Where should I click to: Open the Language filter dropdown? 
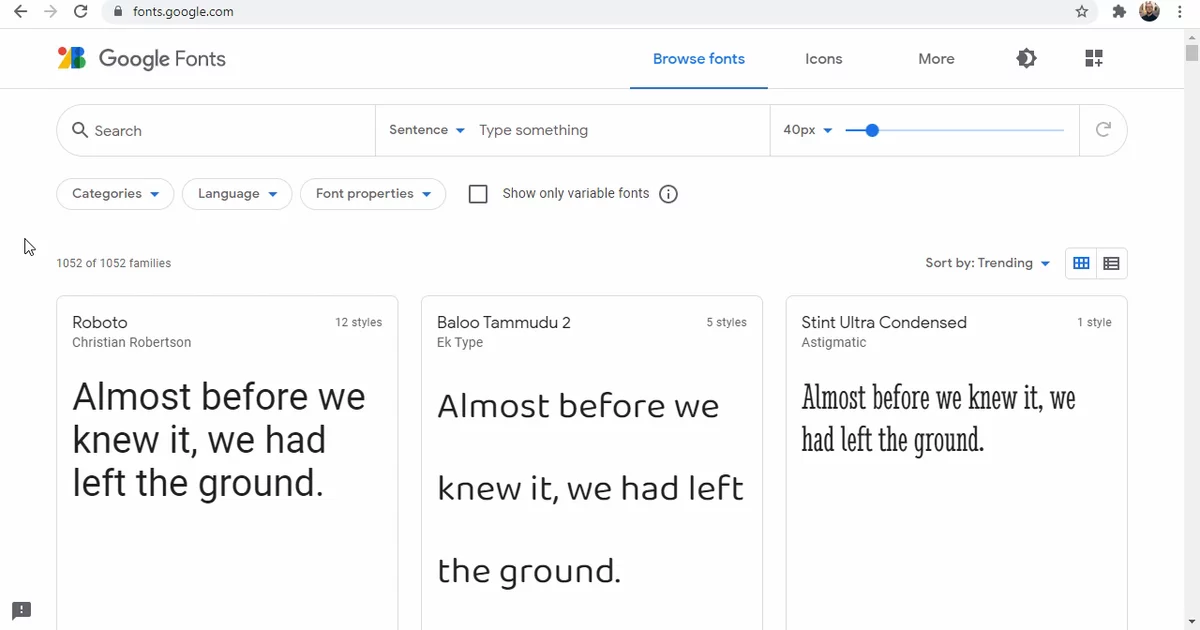point(237,194)
